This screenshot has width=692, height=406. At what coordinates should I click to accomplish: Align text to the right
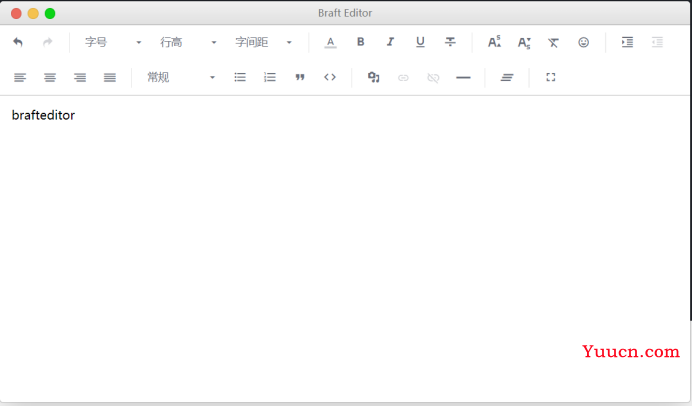(x=80, y=78)
